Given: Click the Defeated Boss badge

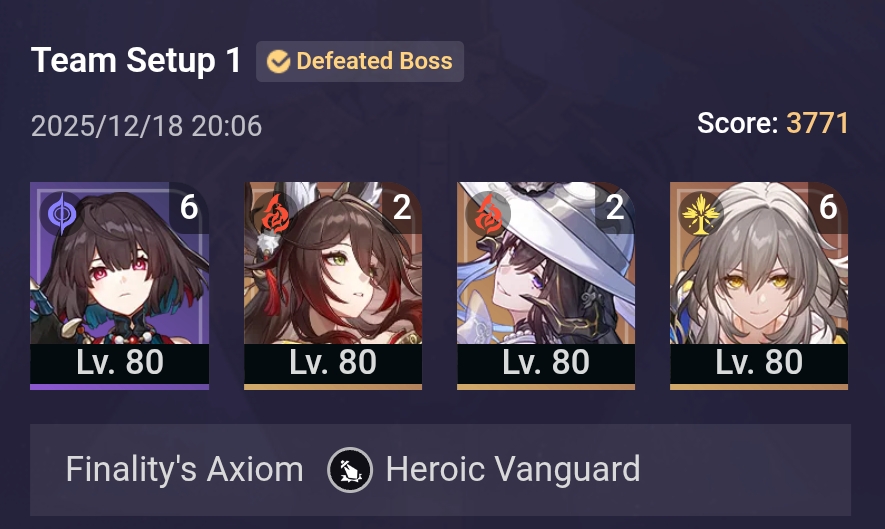Looking at the screenshot, I should (x=360, y=62).
